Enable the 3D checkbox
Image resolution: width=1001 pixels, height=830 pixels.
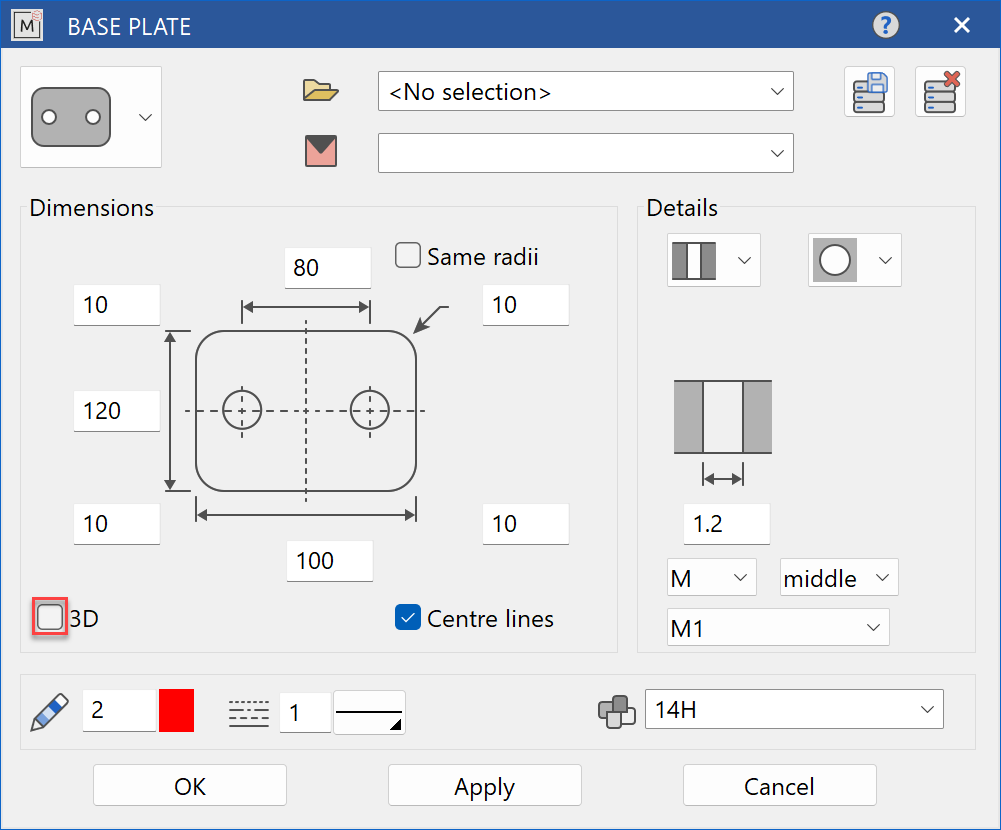(x=50, y=617)
